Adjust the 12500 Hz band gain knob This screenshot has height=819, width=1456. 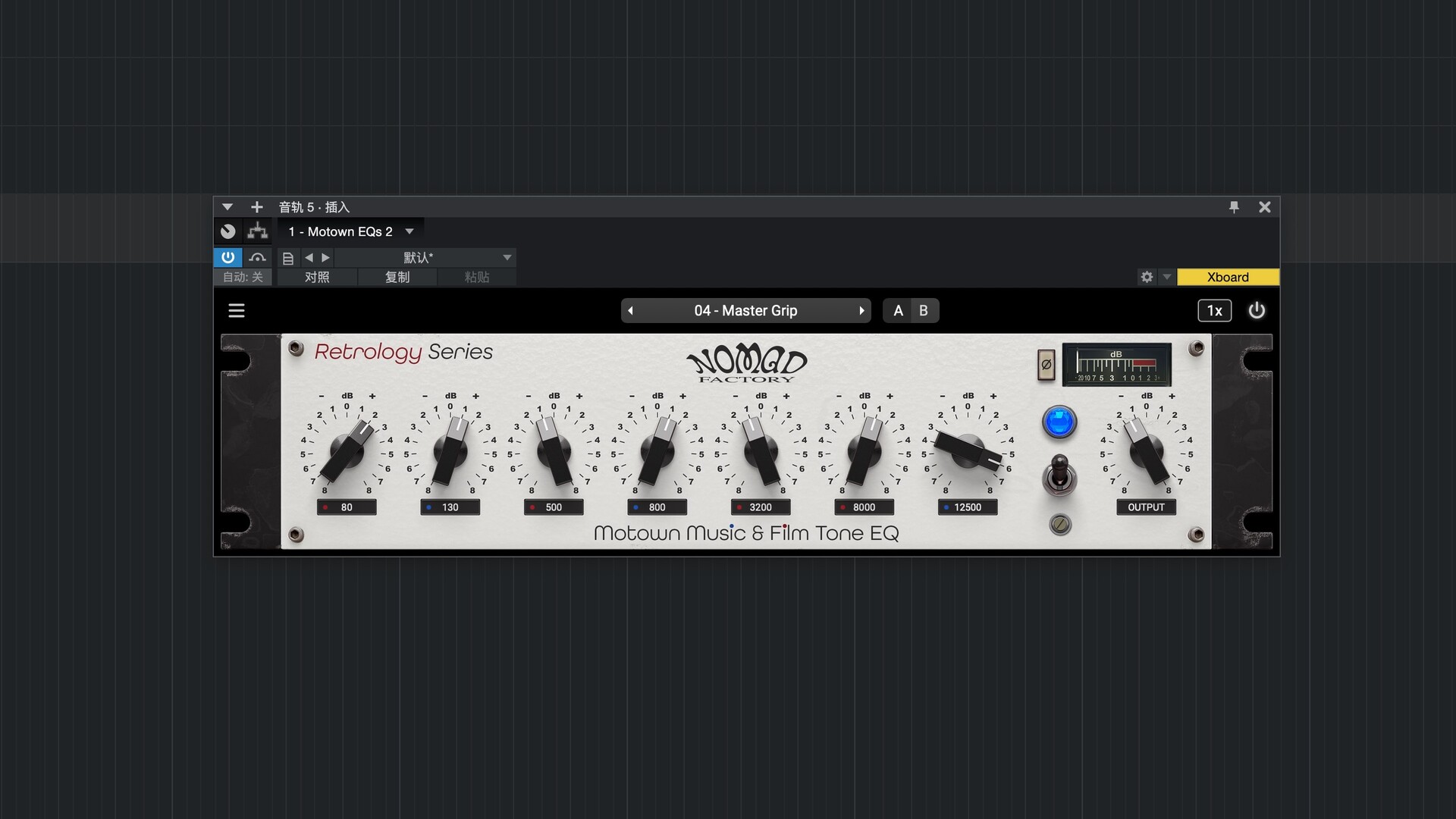point(968,450)
